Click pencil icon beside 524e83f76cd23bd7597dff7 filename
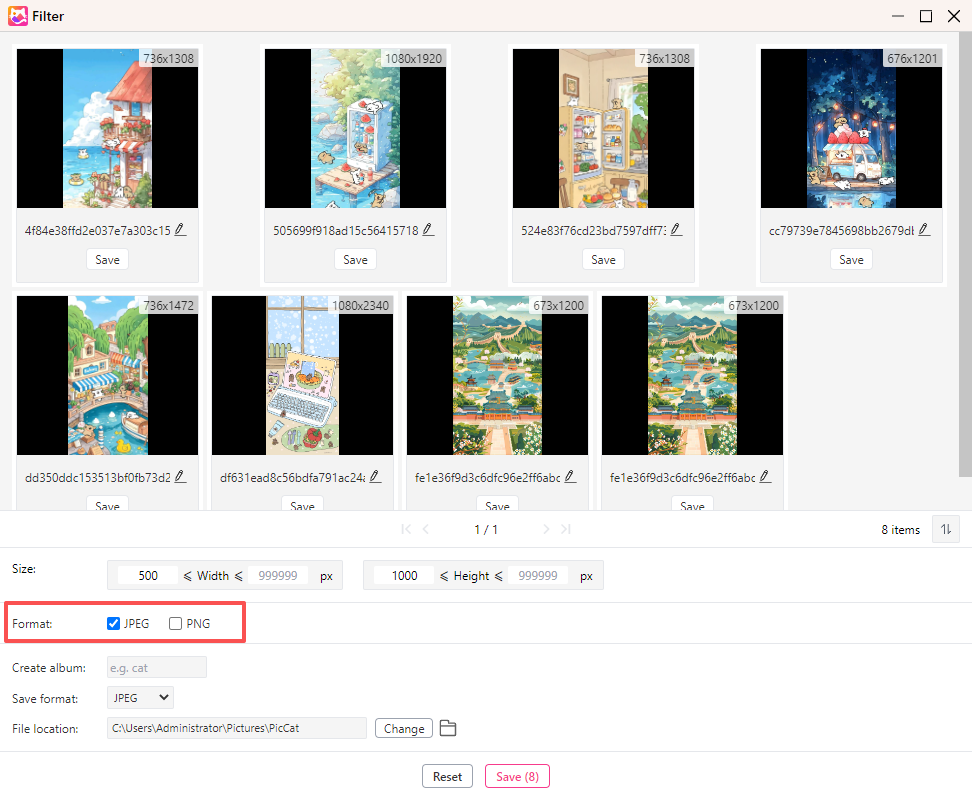 pos(676,230)
